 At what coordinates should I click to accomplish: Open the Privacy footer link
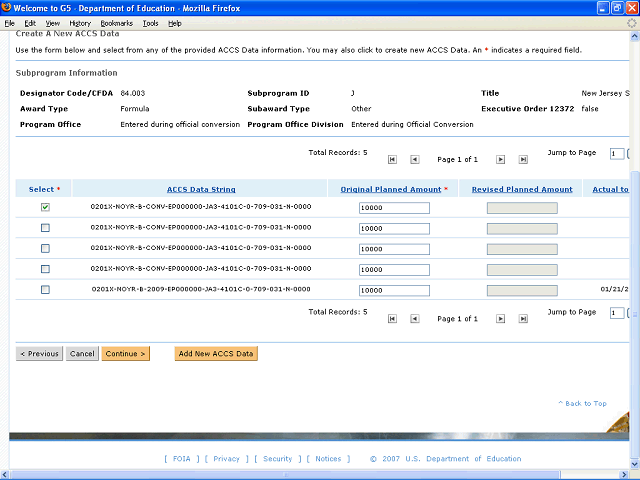pyautogui.click(x=227, y=459)
